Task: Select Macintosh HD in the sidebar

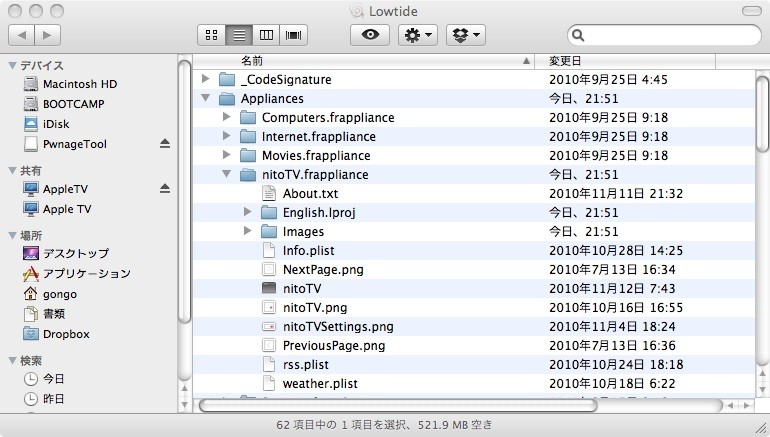Action: coord(80,84)
